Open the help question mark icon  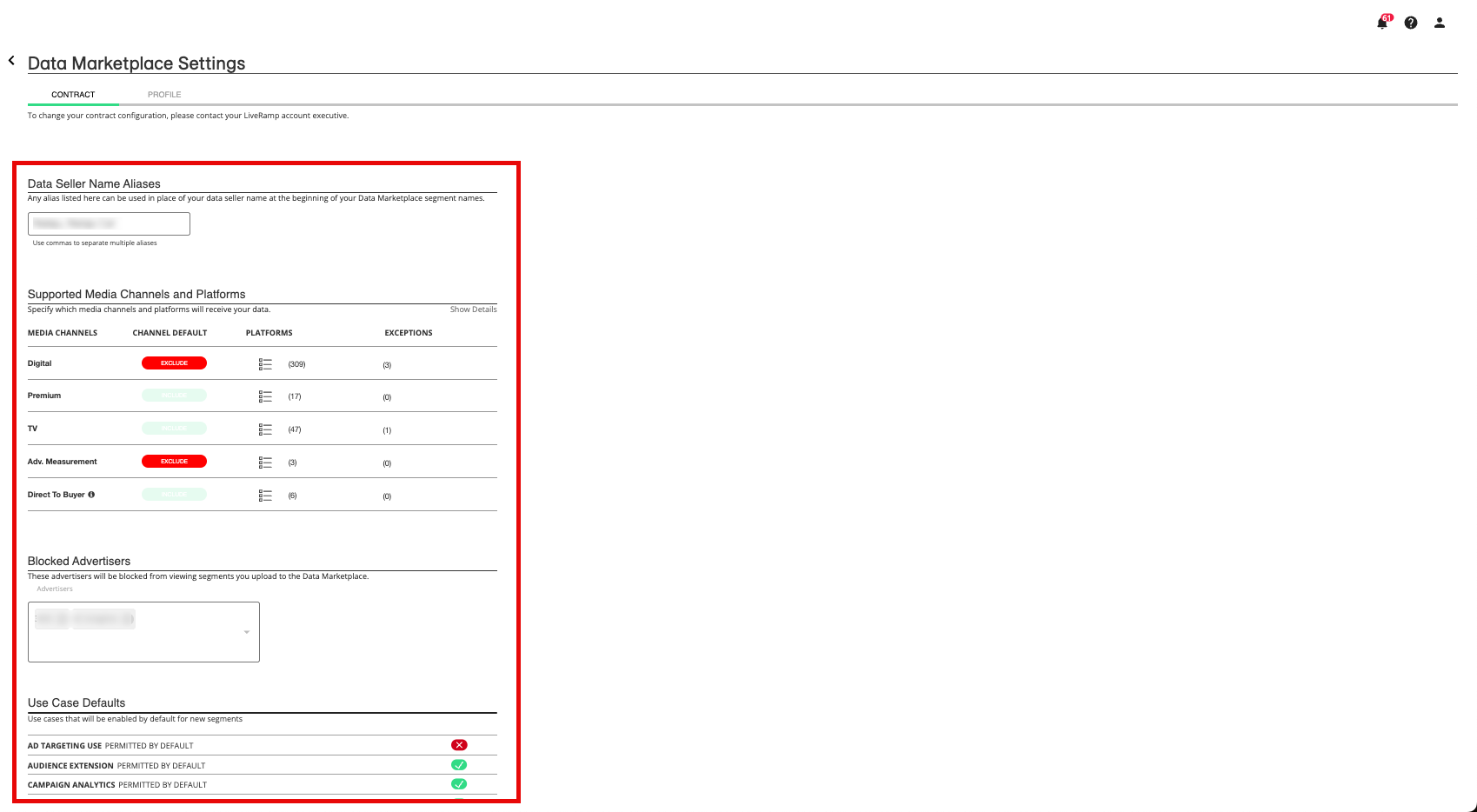click(1411, 23)
